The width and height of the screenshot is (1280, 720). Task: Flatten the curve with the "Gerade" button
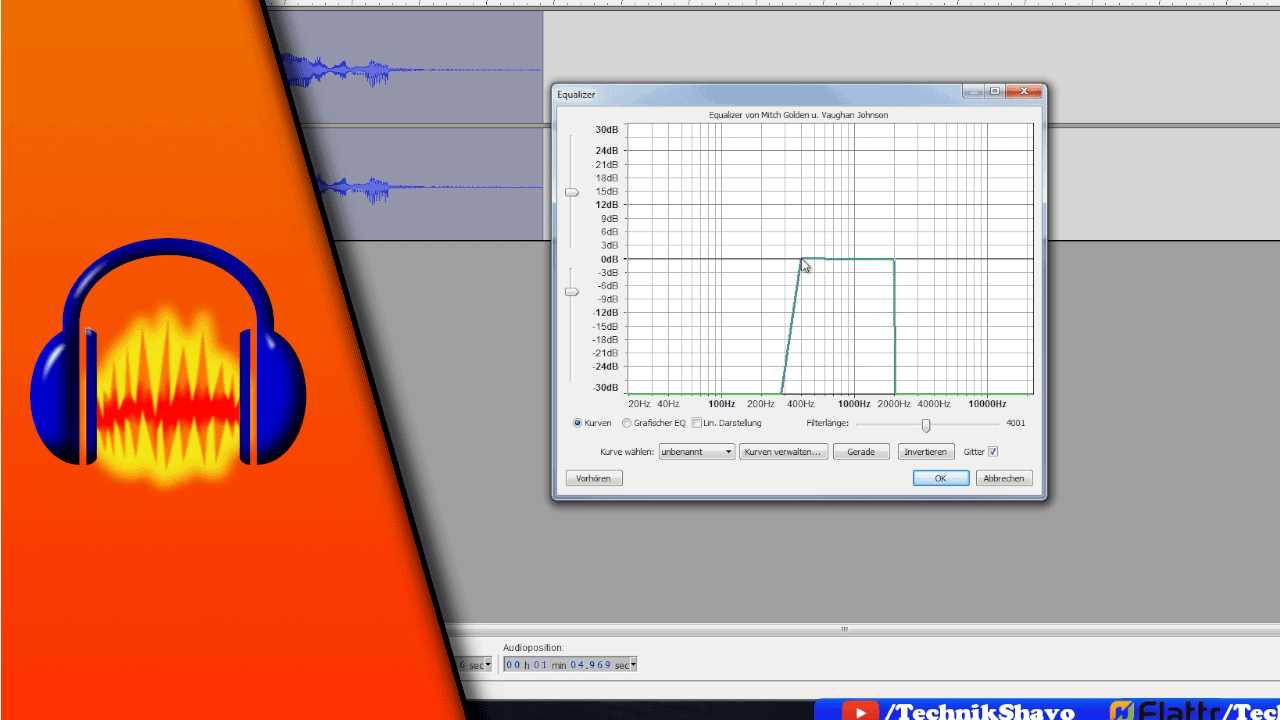pos(861,451)
